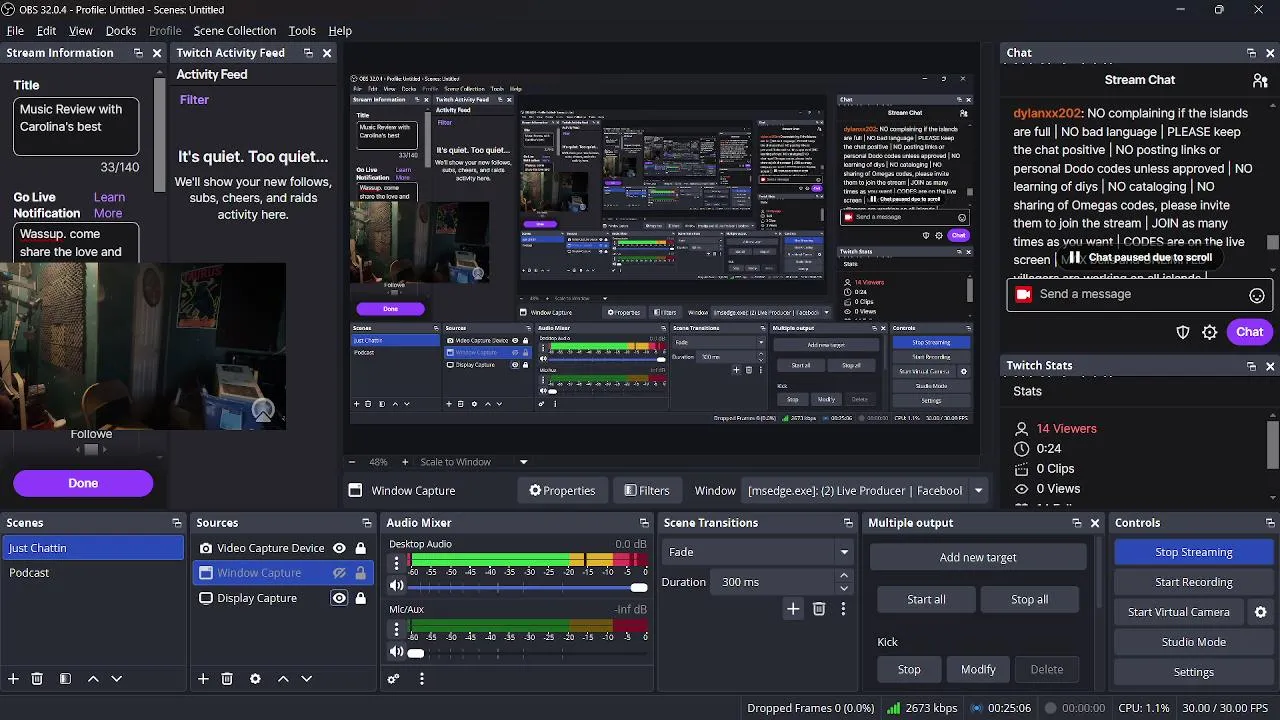Open the View menu
The height and width of the screenshot is (720, 1280).
pos(81,31)
